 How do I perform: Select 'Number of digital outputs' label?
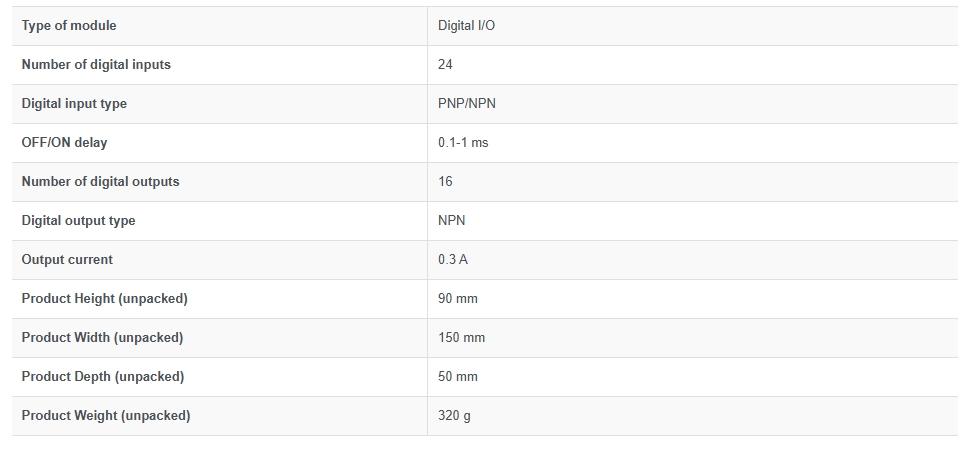tap(100, 182)
